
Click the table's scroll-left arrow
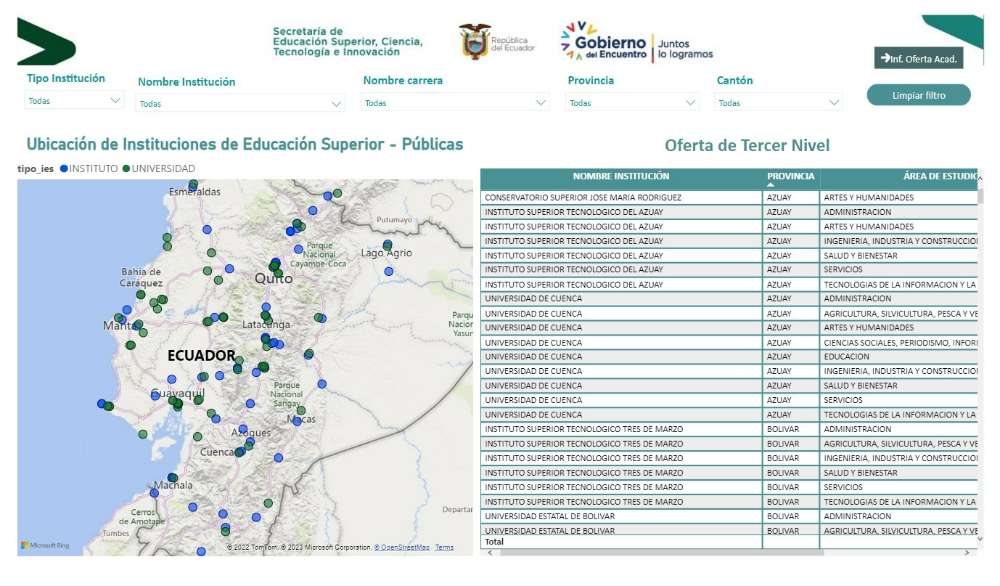pos(489,553)
